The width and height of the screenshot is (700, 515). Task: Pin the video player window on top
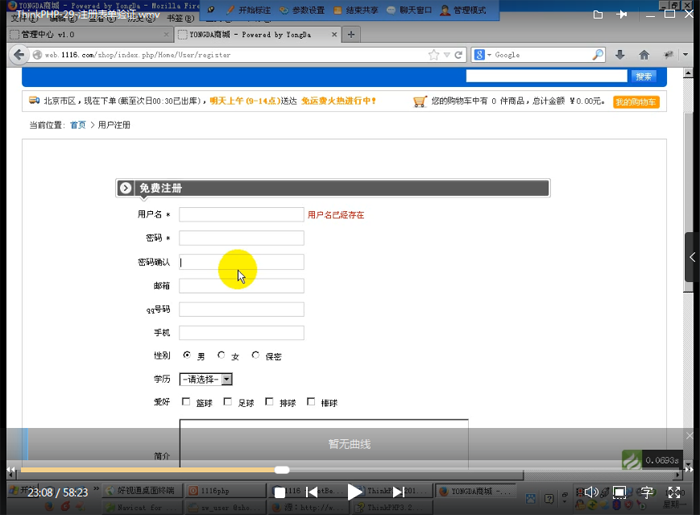point(621,15)
